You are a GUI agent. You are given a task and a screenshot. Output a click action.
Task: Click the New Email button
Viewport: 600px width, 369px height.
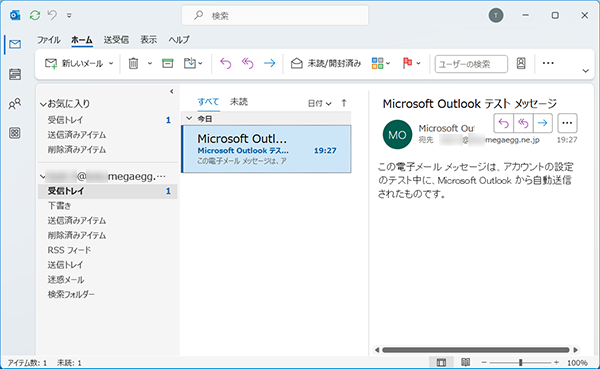(74, 64)
